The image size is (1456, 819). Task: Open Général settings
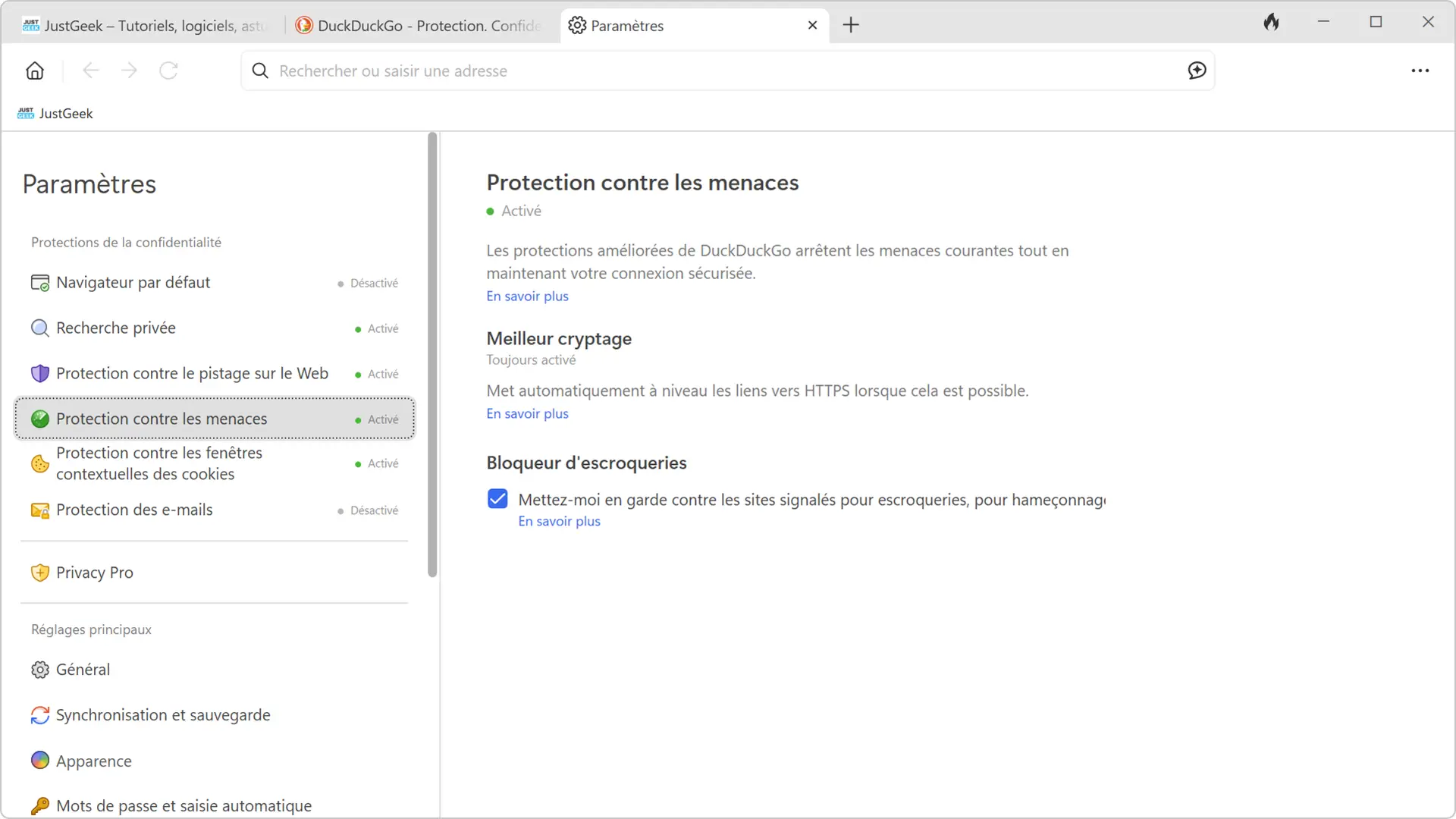pyautogui.click(x=215, y=670)
